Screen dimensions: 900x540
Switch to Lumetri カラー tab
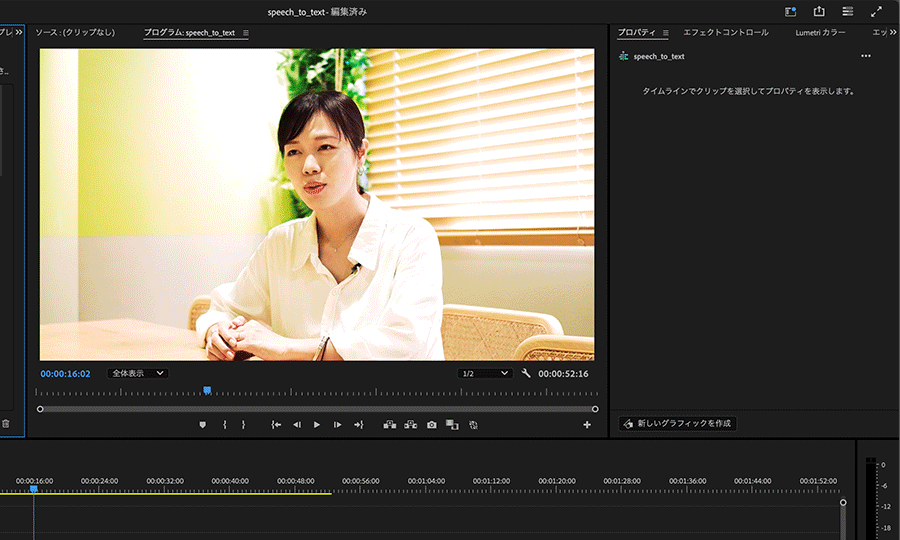pyautogui.click(x=820, y=33)
